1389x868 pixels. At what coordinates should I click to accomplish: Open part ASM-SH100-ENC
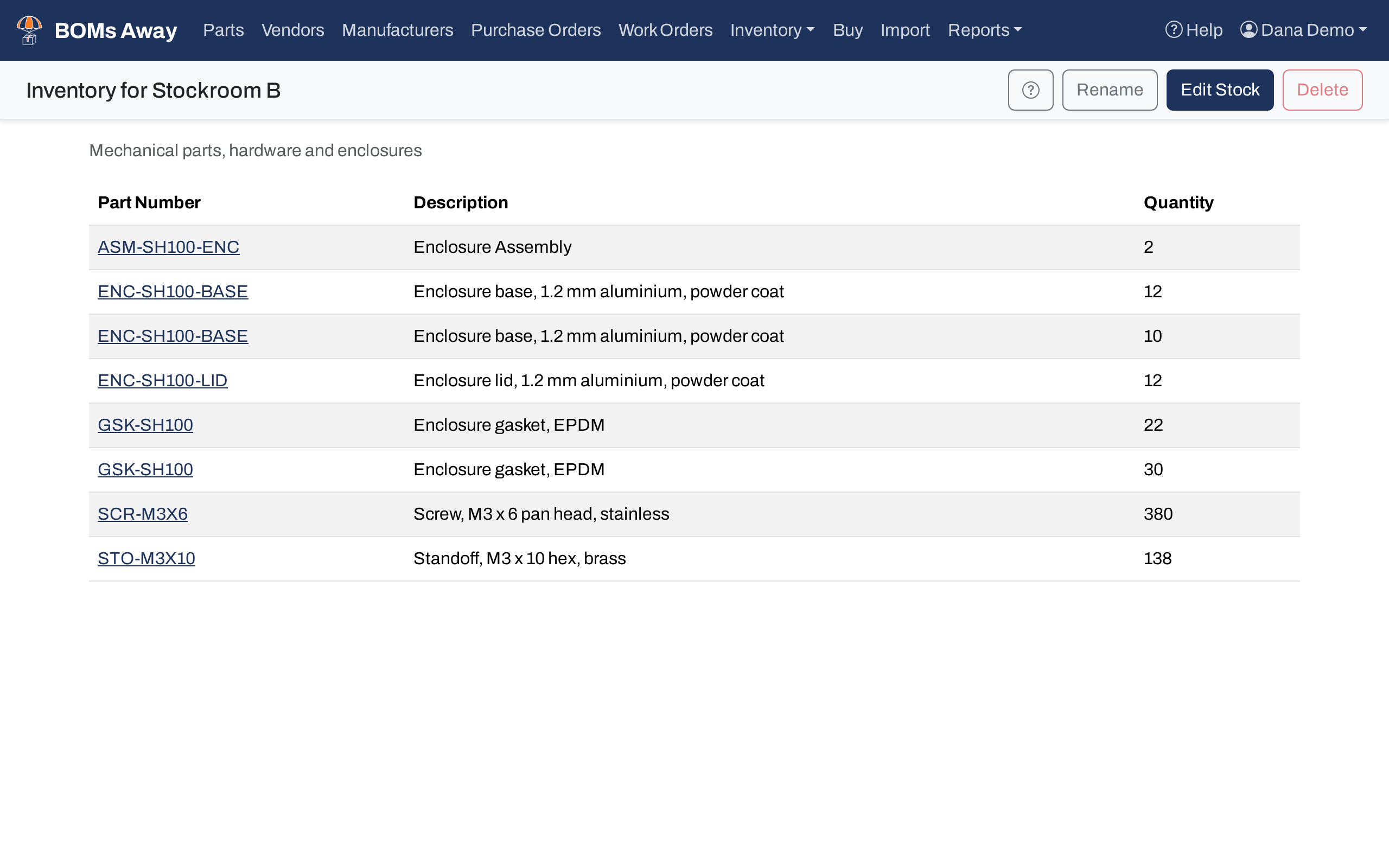point(168,247)
